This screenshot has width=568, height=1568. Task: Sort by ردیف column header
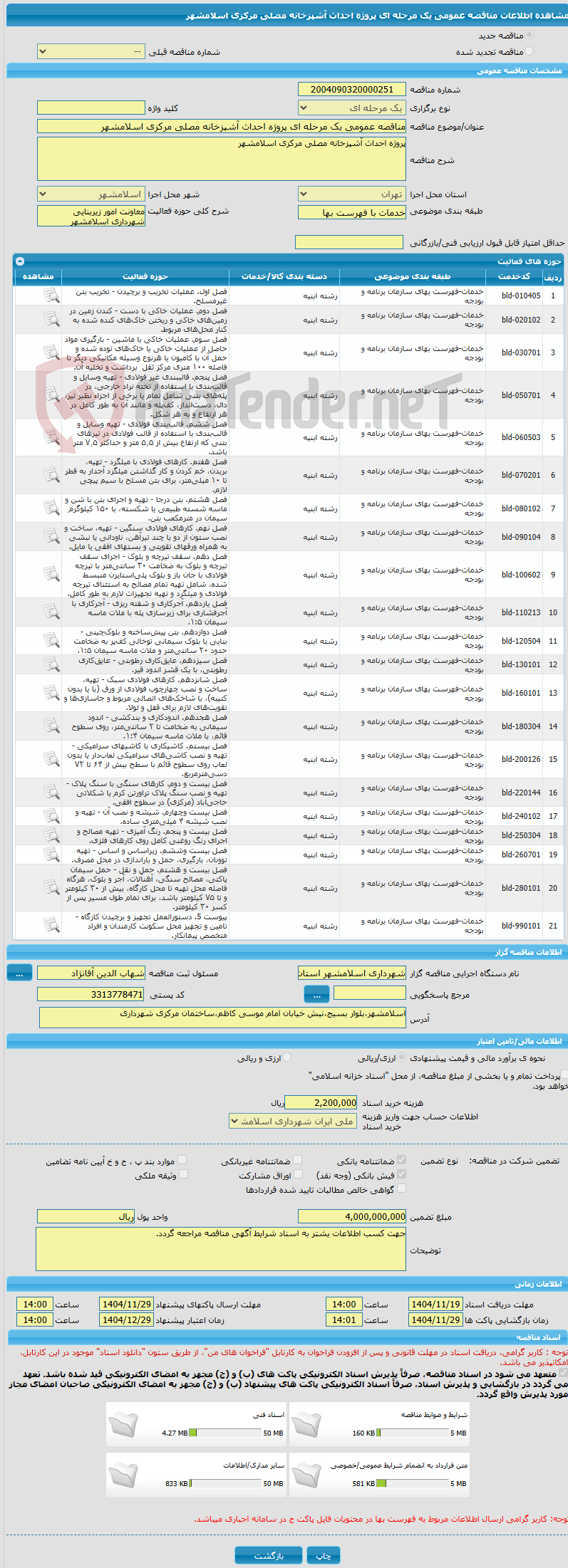coord(553,276)
